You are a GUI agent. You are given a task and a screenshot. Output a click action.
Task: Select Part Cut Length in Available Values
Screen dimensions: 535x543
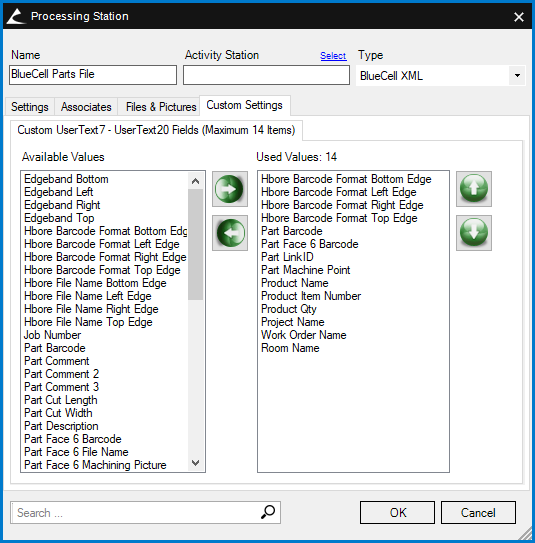[61, 400]
